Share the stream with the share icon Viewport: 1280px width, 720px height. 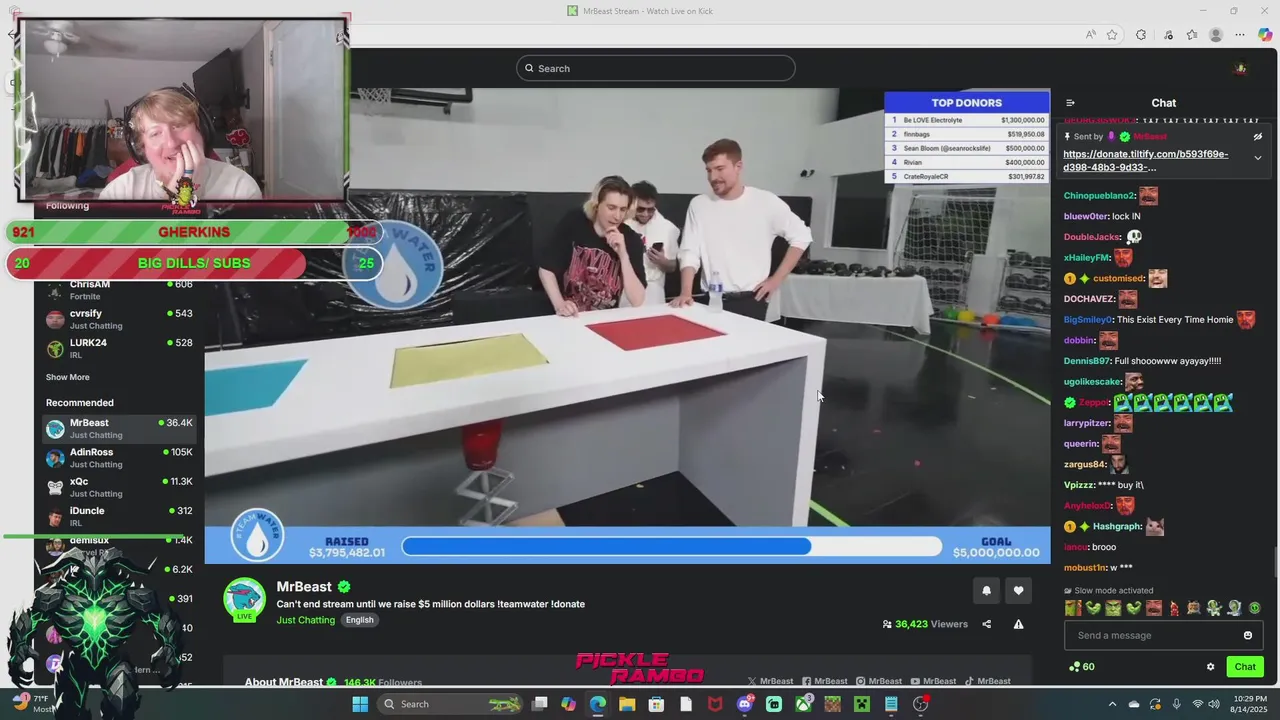pos(986,624)
